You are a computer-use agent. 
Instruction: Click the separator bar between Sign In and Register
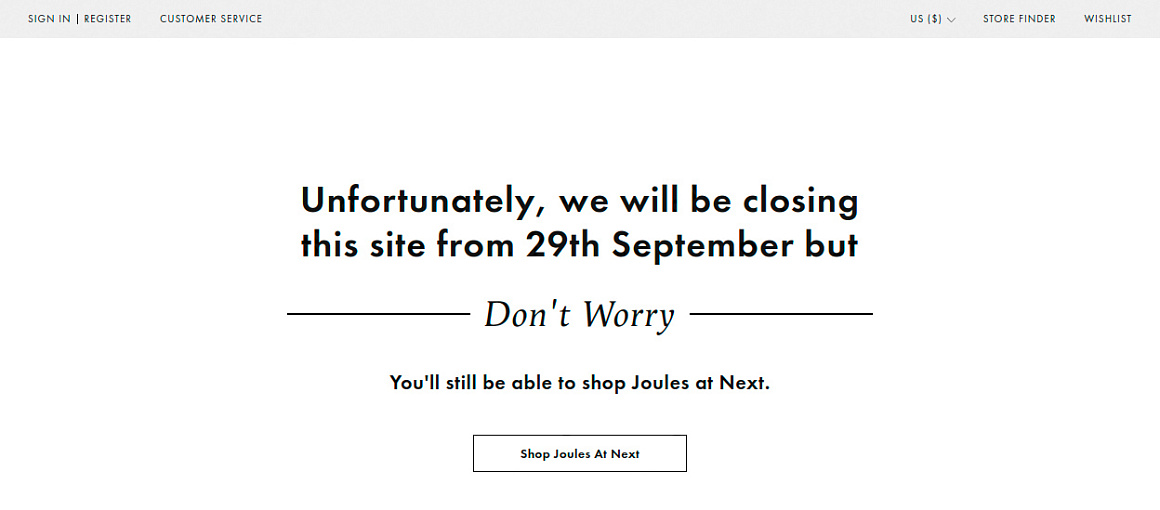[77, 19]
